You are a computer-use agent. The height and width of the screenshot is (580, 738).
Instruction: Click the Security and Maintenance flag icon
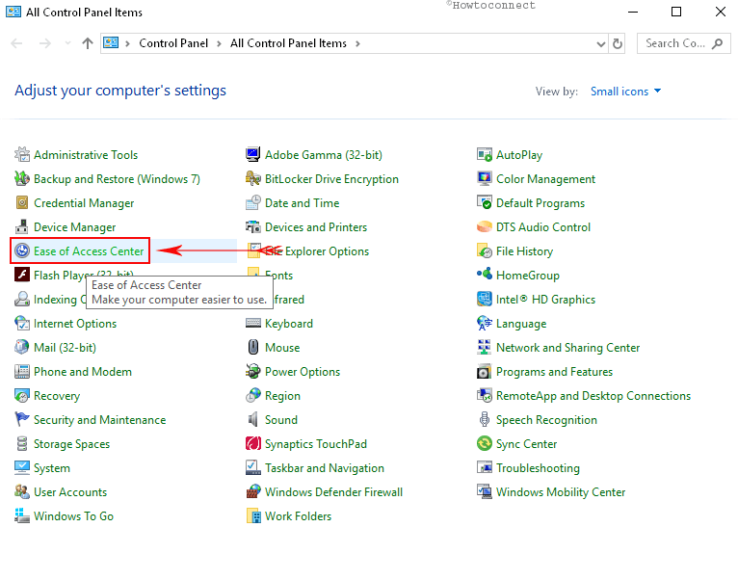(x=22, y=419)
